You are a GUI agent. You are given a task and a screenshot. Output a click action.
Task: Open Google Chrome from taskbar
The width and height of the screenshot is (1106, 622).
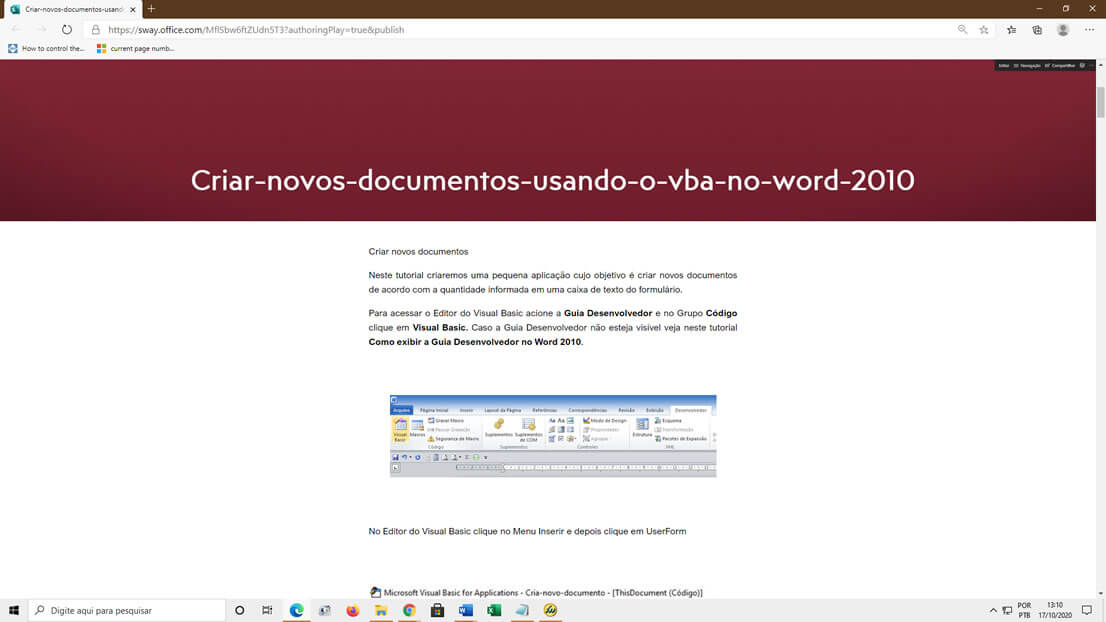(409, 610)
